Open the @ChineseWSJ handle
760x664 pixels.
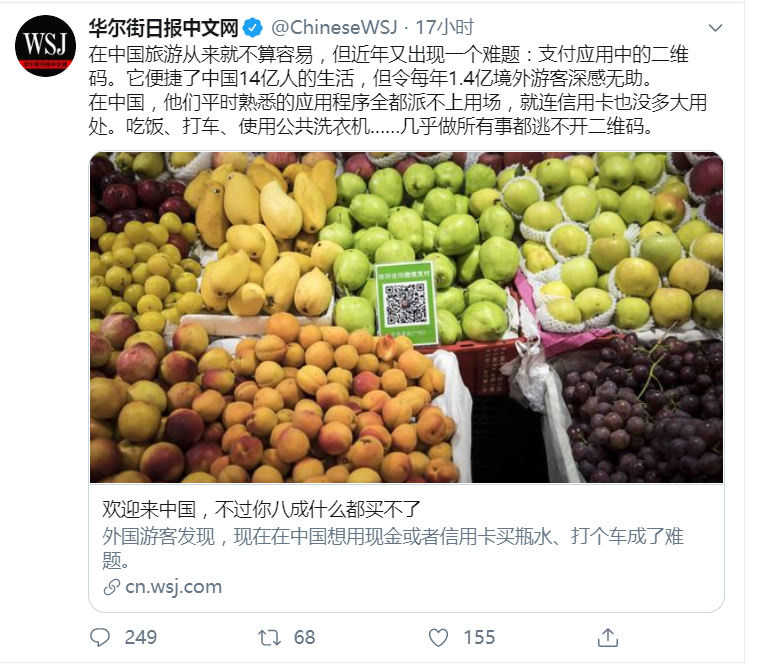(x=334, y=28)
